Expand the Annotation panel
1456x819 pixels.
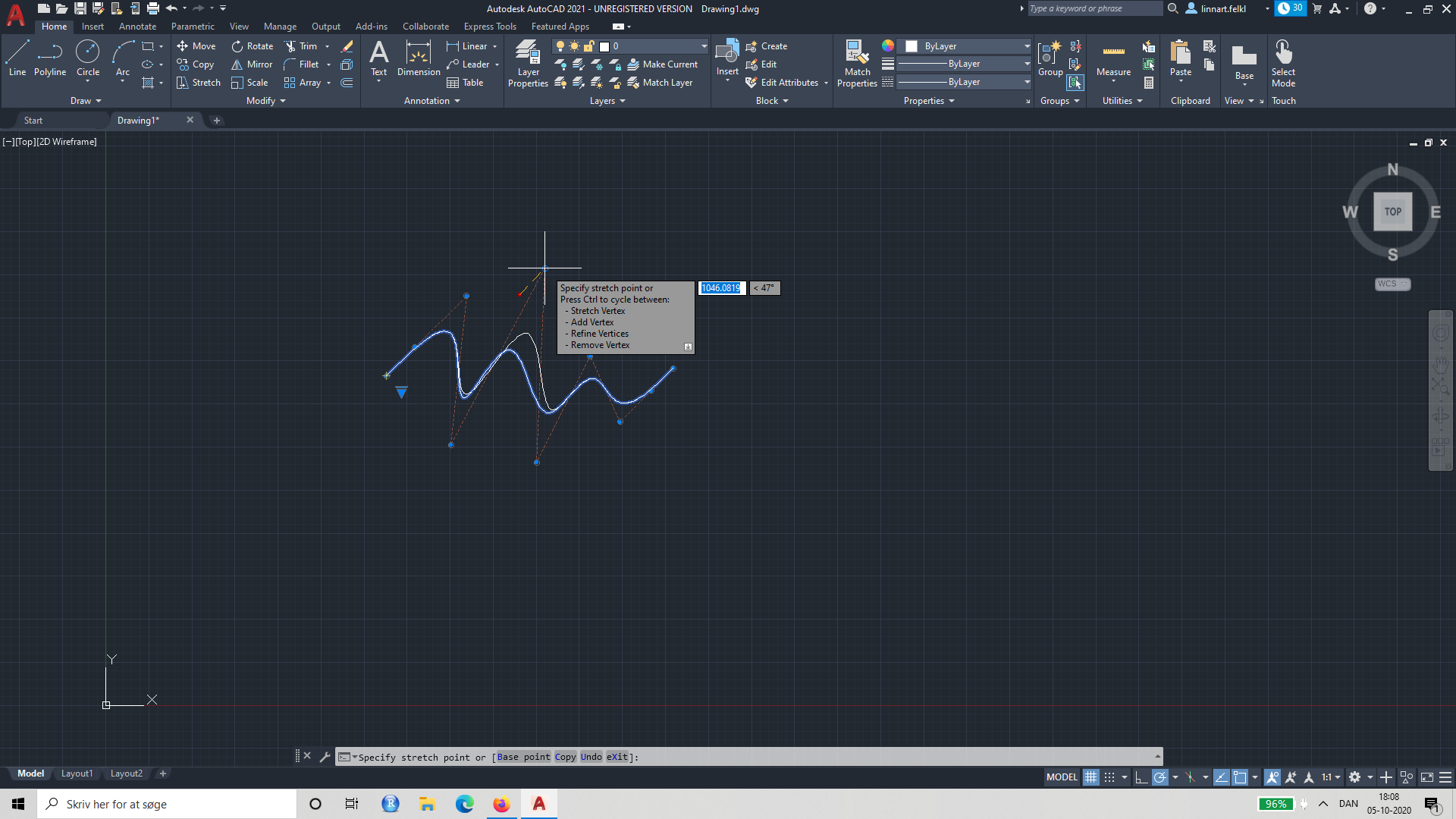(x=432, y=101)
